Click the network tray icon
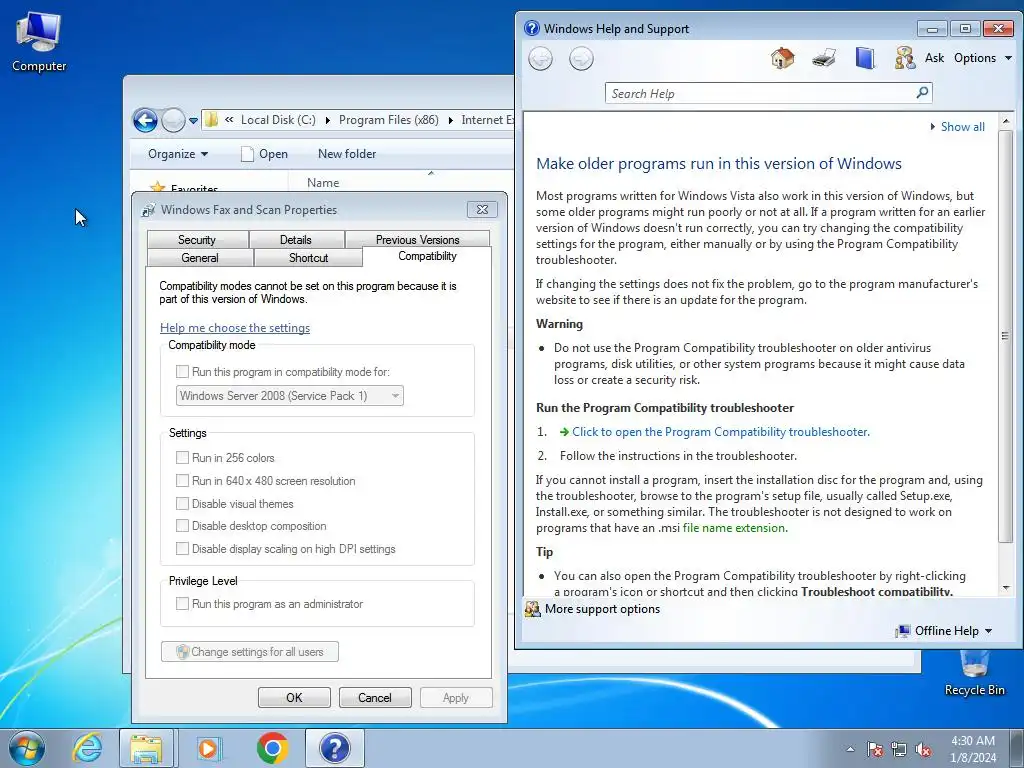The width and height of the screenshot is (1024, 768). [x=899, y=749]
